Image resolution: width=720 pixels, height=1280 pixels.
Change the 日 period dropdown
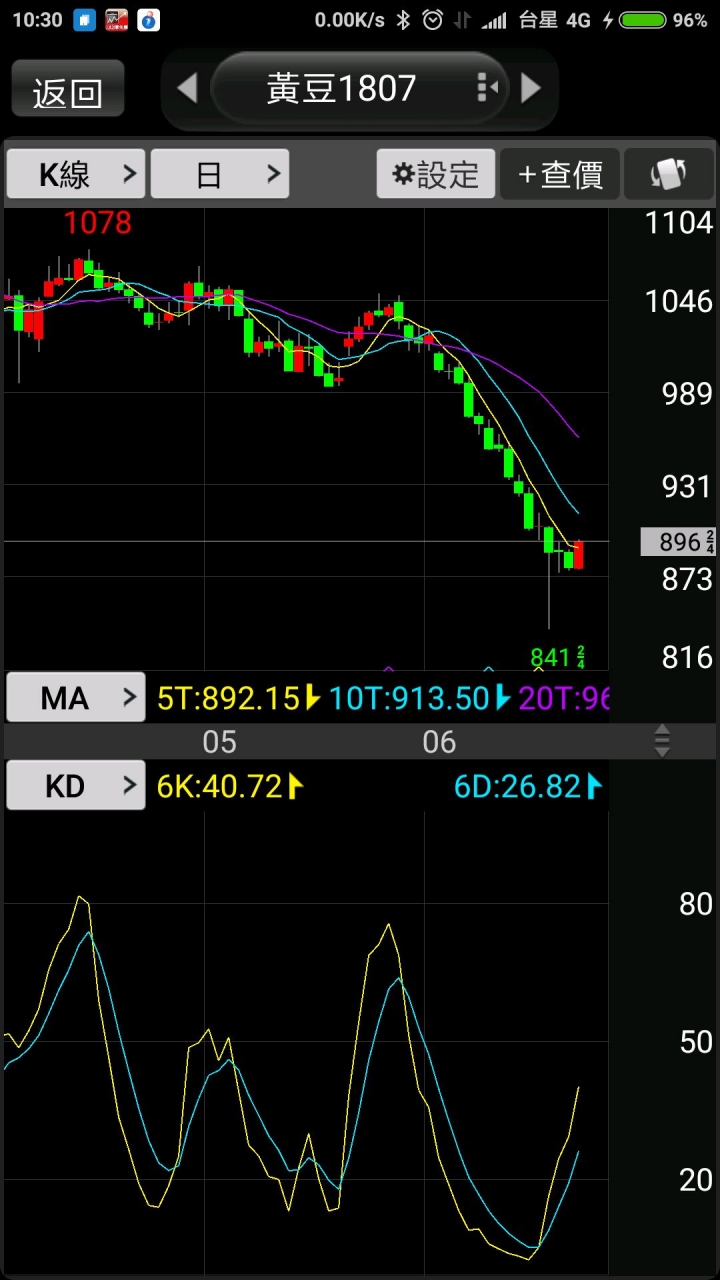(220, 174)
